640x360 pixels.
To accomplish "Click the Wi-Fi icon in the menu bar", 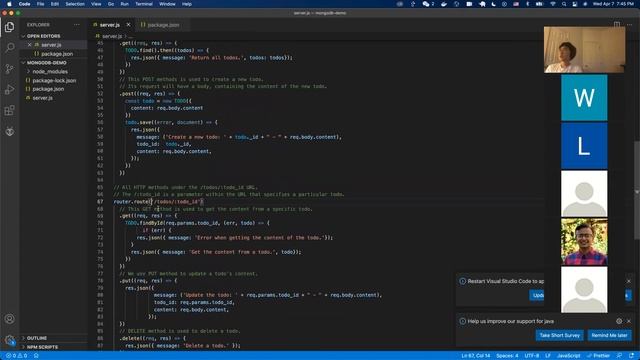I will (x=553, y=4).
